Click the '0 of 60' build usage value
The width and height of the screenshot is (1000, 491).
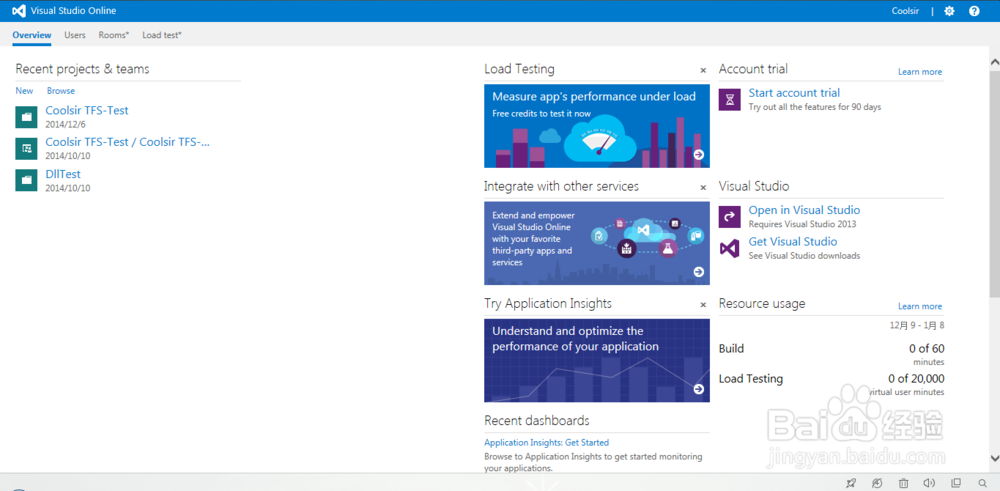[x=927, y=349]
